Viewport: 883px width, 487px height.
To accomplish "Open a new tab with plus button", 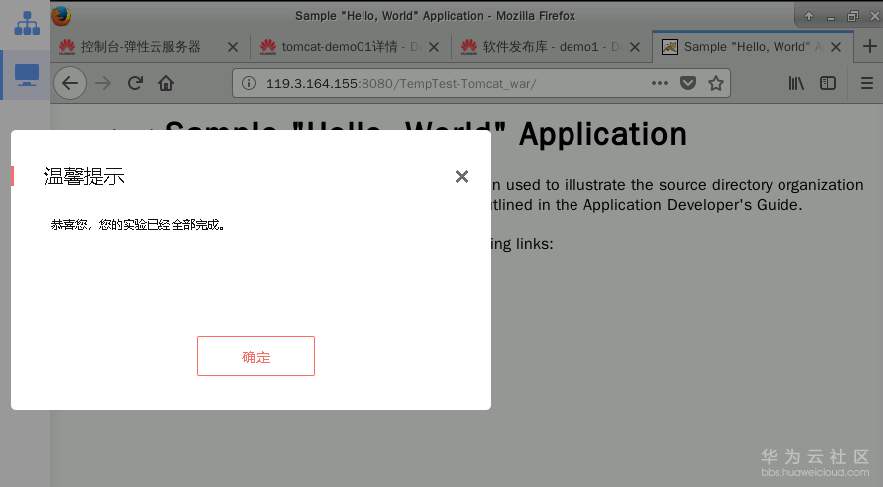I will [869, 46].
